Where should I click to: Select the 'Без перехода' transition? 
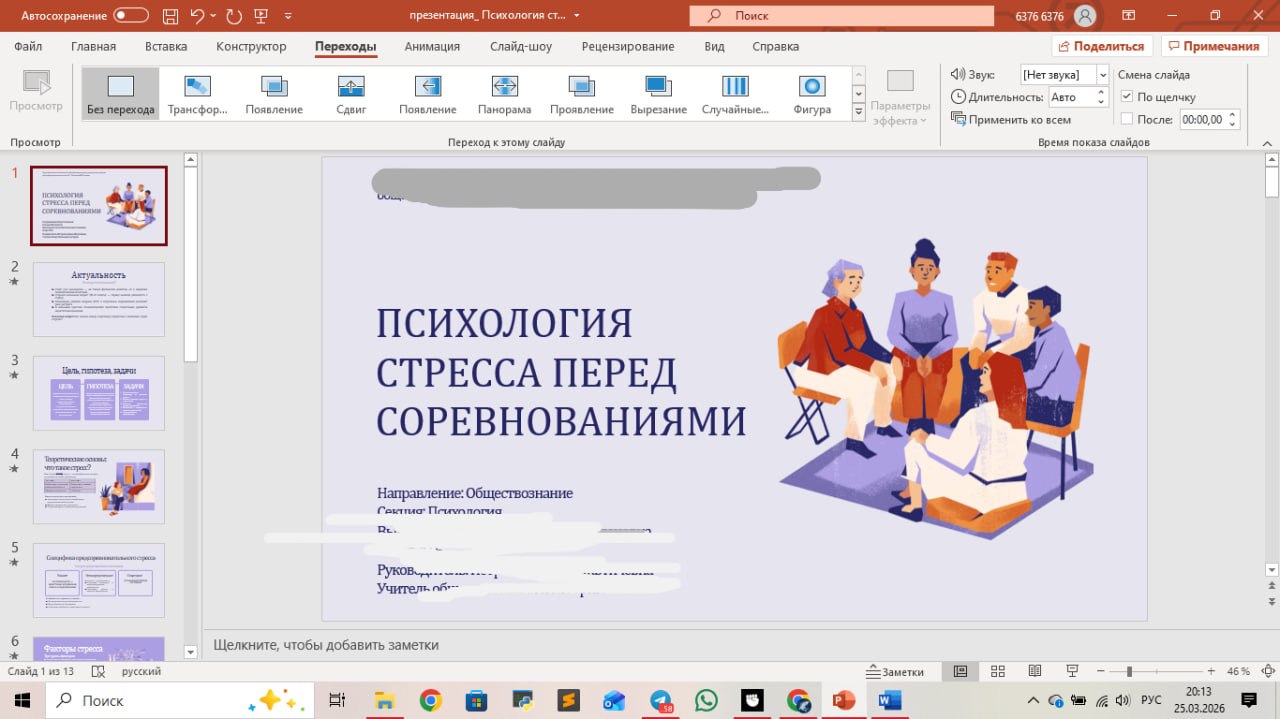pos(120,94)
